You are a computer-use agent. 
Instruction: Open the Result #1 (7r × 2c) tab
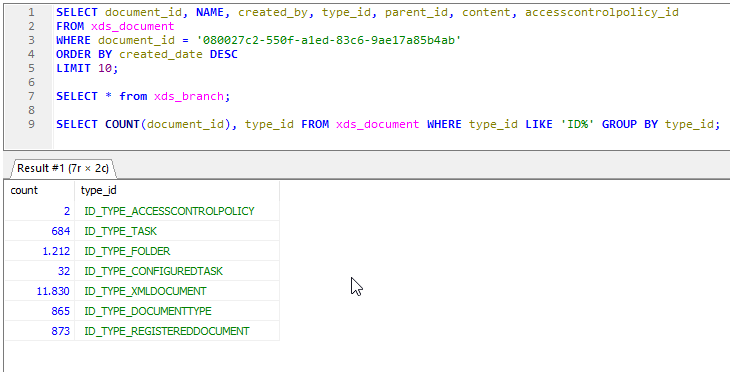point(63,168)
